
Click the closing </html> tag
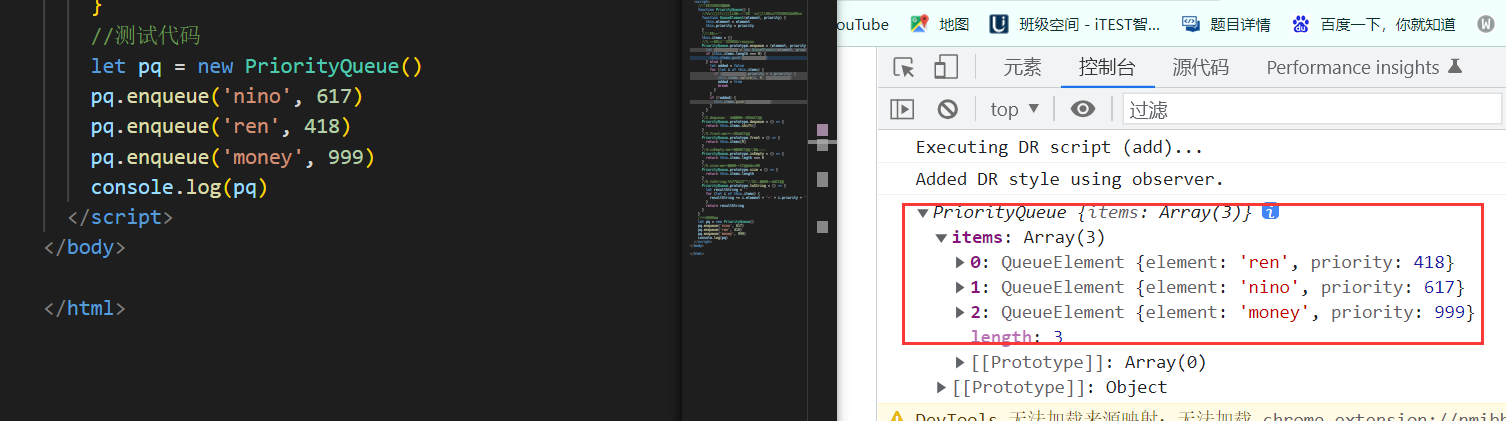pos(85,308)
